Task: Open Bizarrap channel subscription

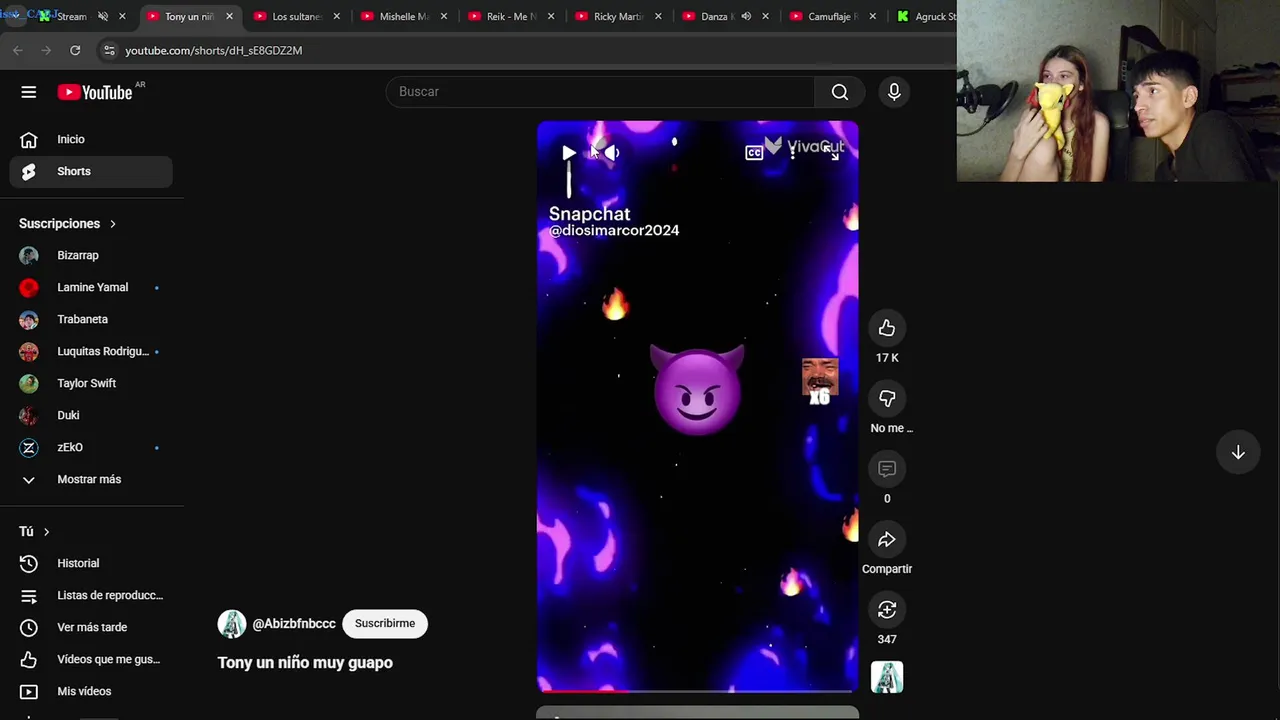Action: pyautogui.click(x=91, y=255)
